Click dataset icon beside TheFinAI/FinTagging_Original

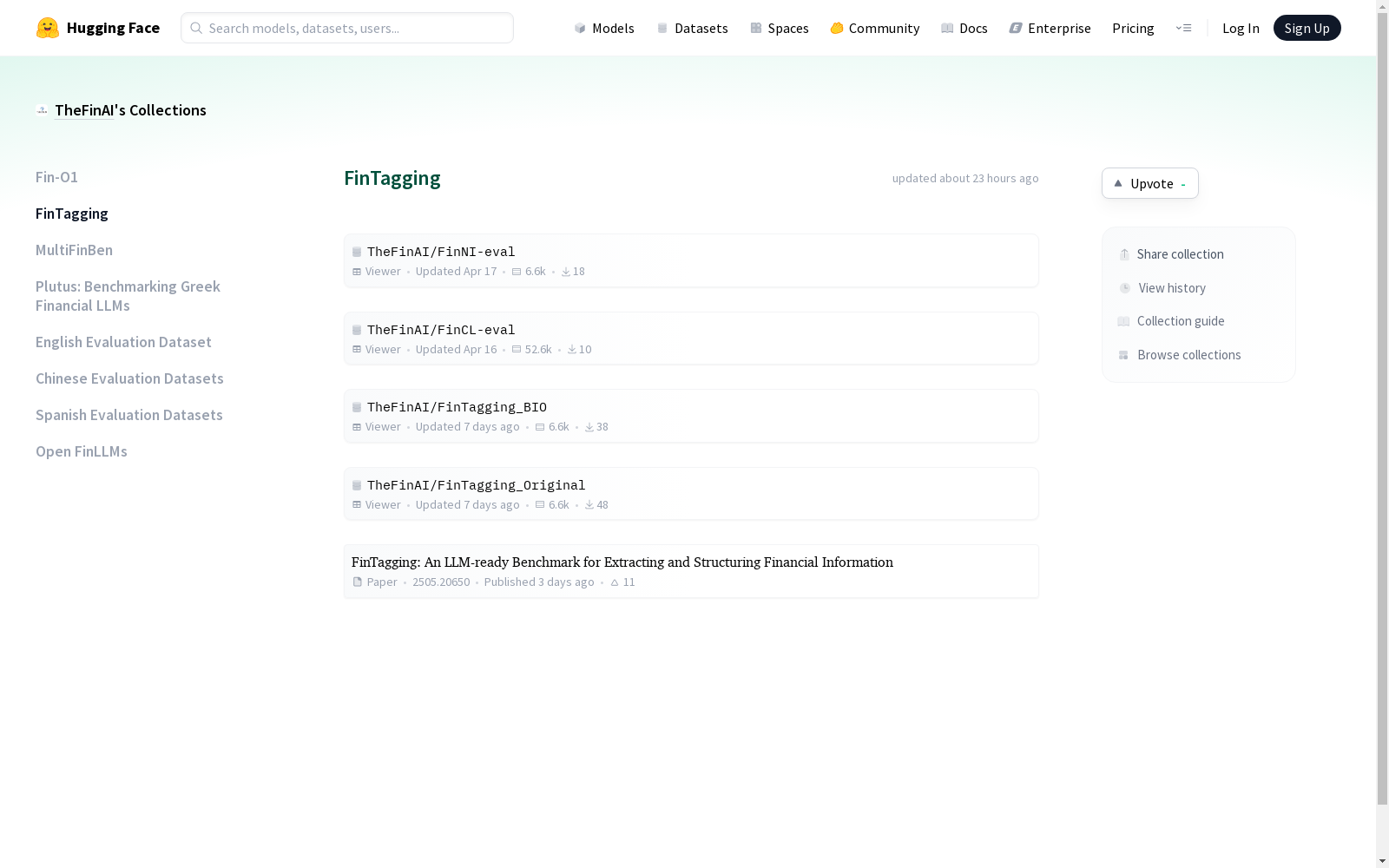[x=357, y=486]
